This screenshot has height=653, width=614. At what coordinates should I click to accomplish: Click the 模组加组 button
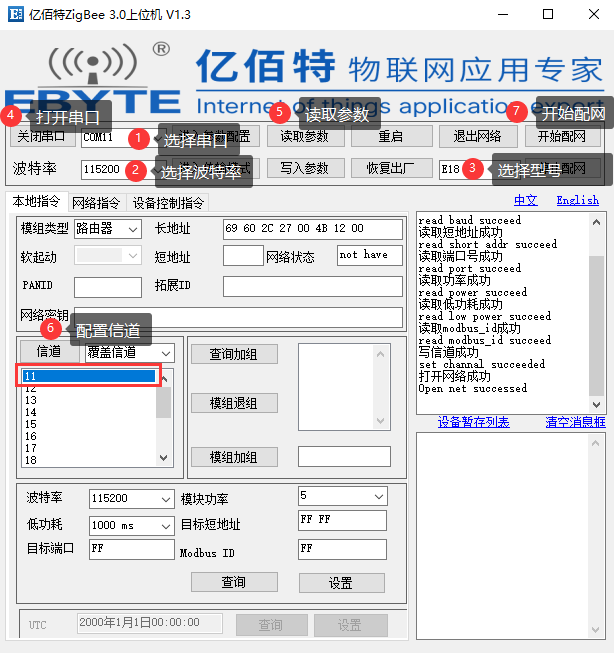pos(234,457)
